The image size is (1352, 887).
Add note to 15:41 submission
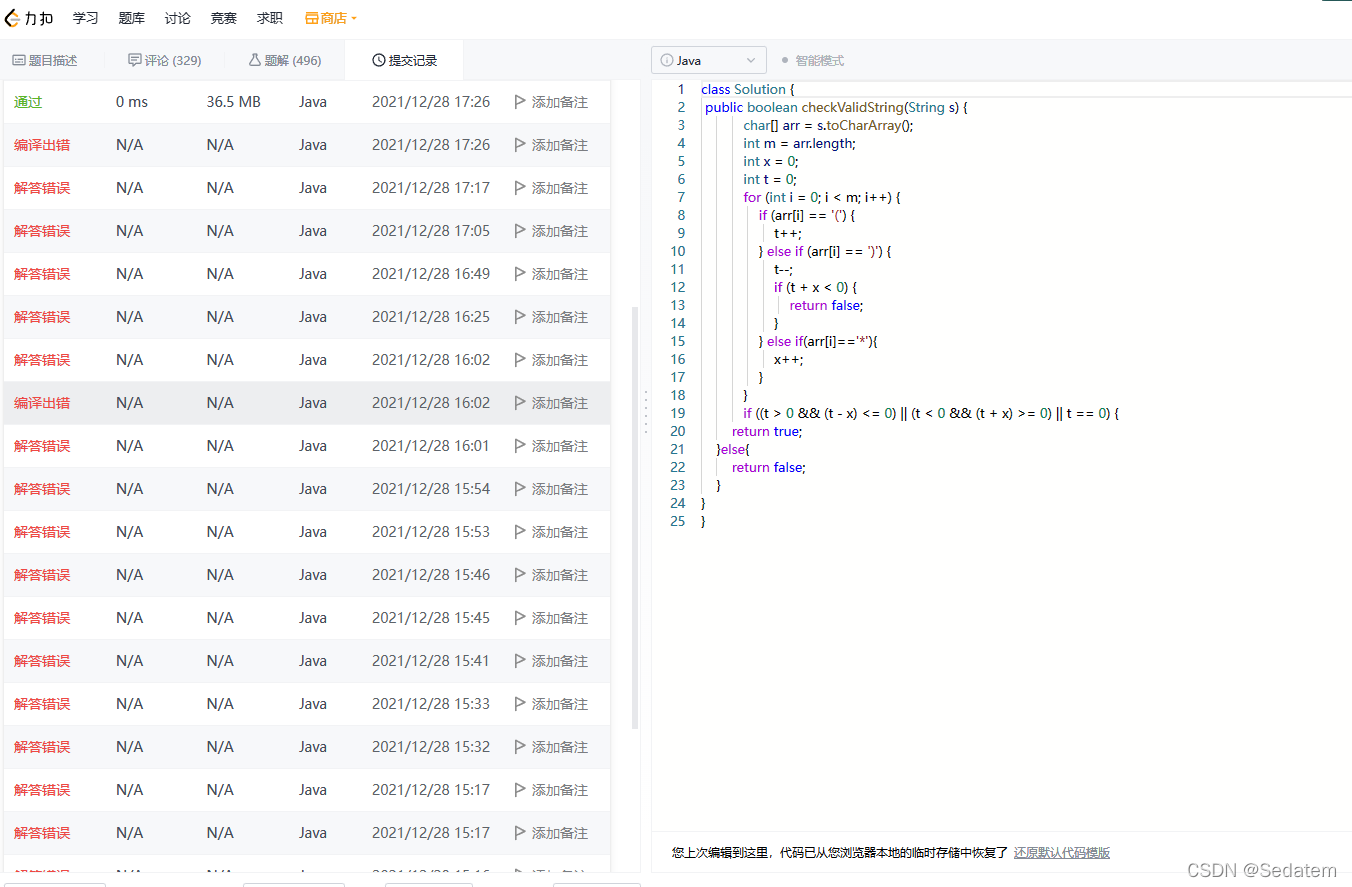pyautogui.click(x=551, y=661)
